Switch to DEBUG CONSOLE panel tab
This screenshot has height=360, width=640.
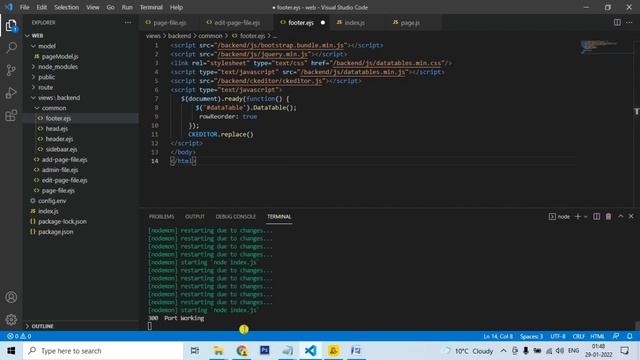pos(236,216)
